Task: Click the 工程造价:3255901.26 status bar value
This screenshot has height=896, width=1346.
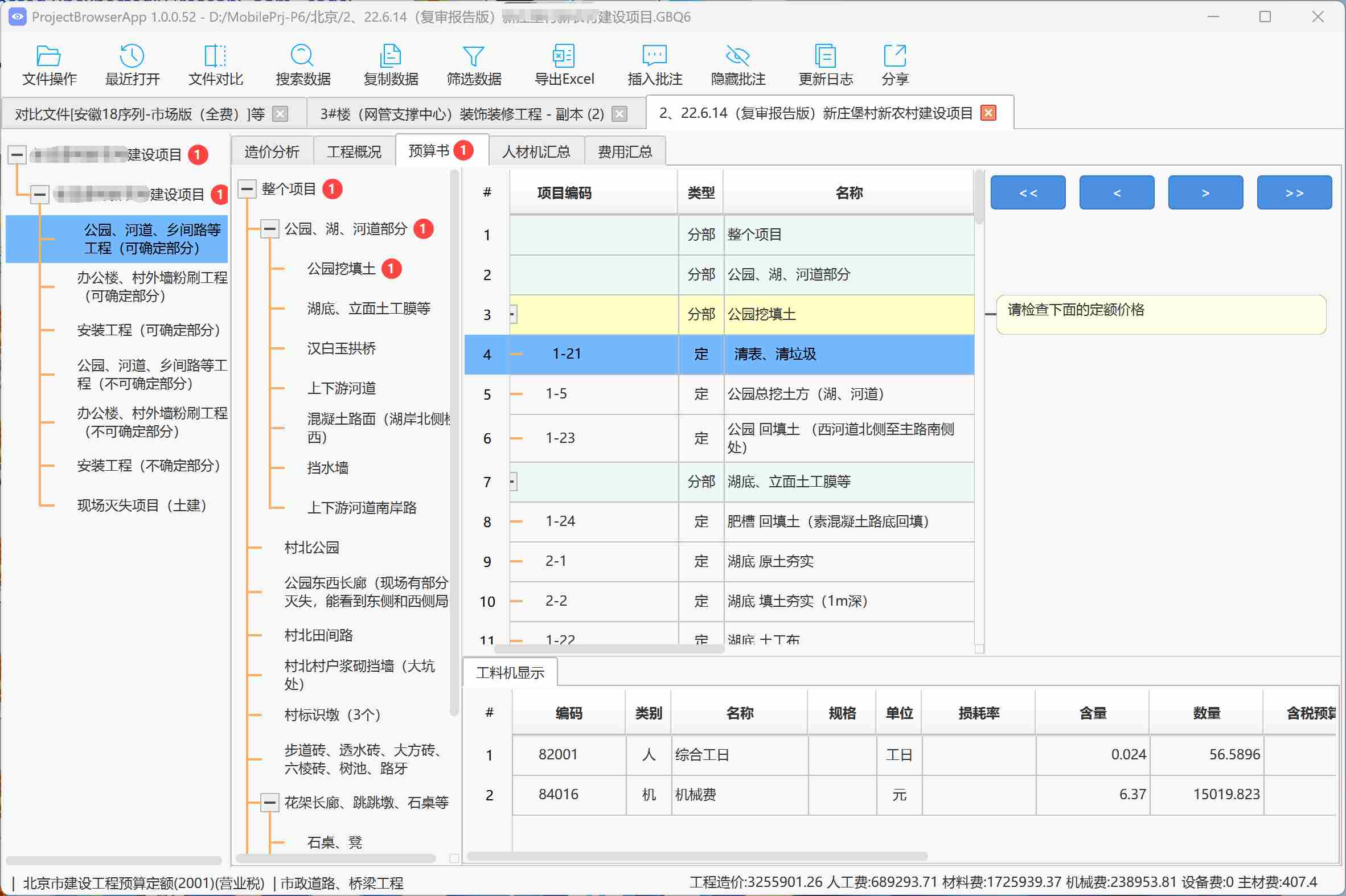Action: 756,882
